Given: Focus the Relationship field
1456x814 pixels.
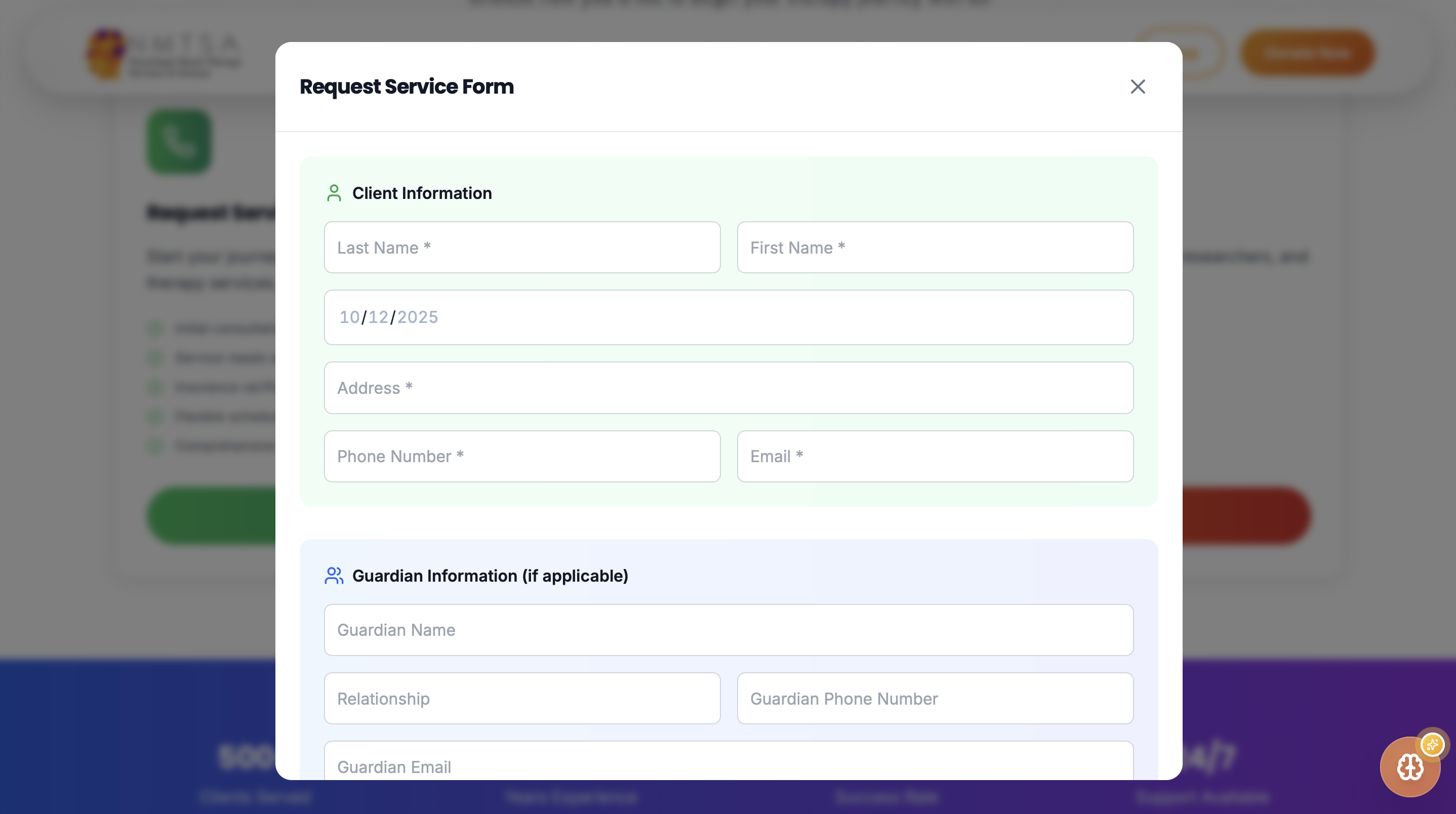Looking at the screenshot, I should pos(521,698).
